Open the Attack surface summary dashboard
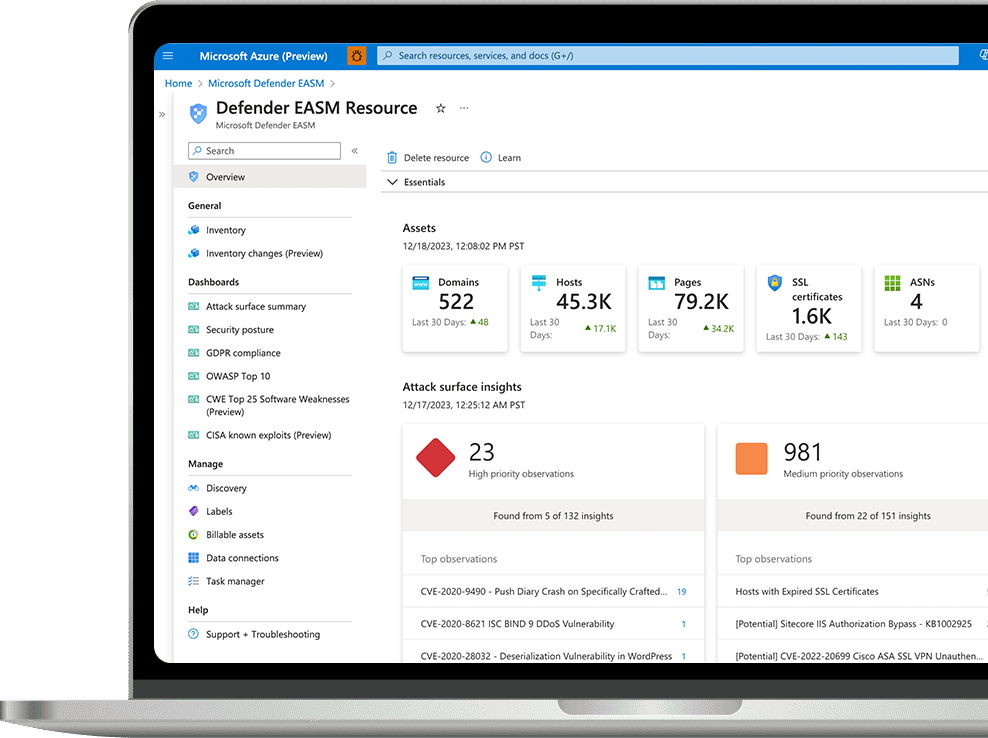 [x=255, y=307]
